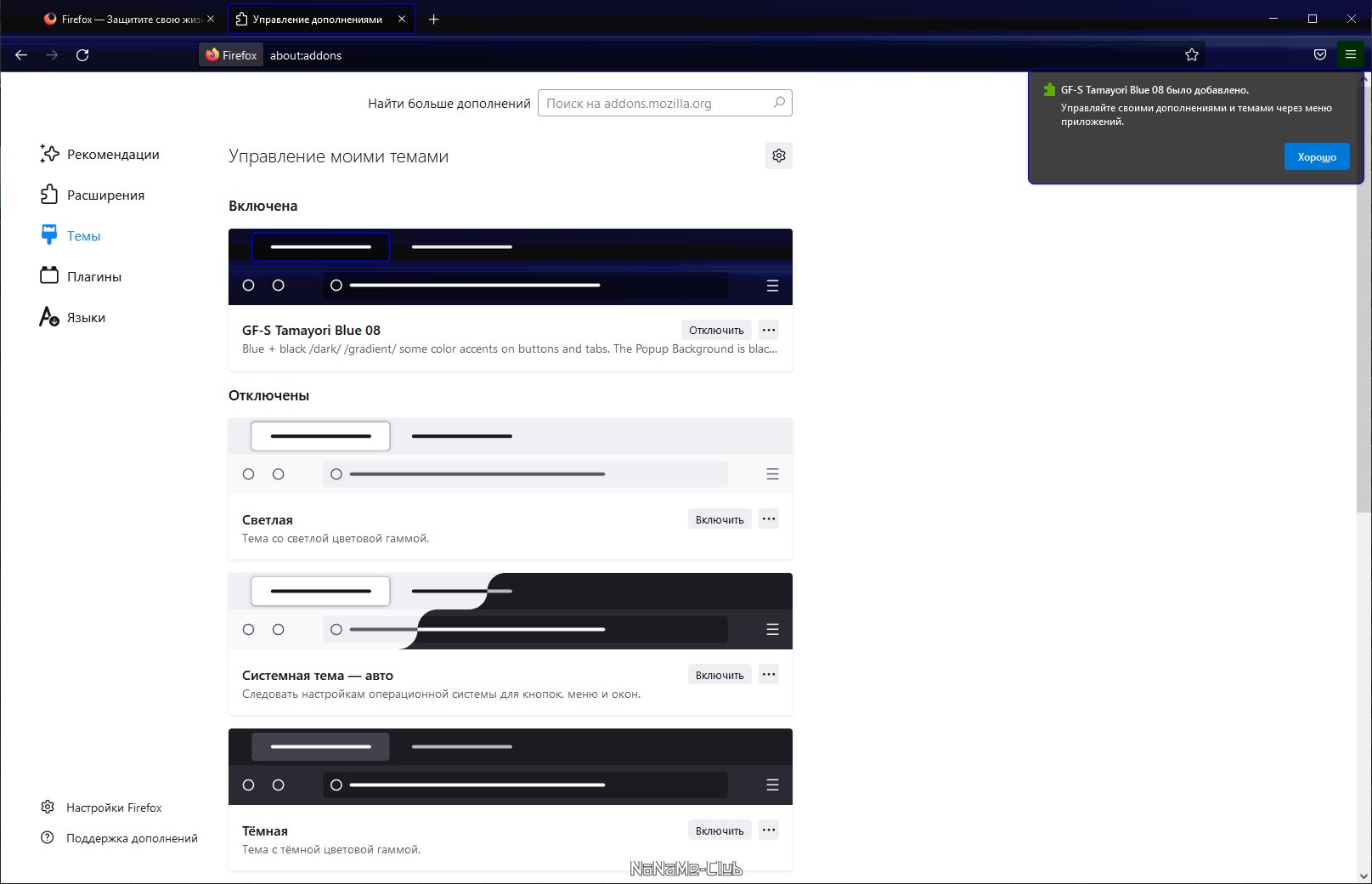Disable the GF-S Tamayori Blue 08 theme
1372x884 pixels.
click(715, 330)
